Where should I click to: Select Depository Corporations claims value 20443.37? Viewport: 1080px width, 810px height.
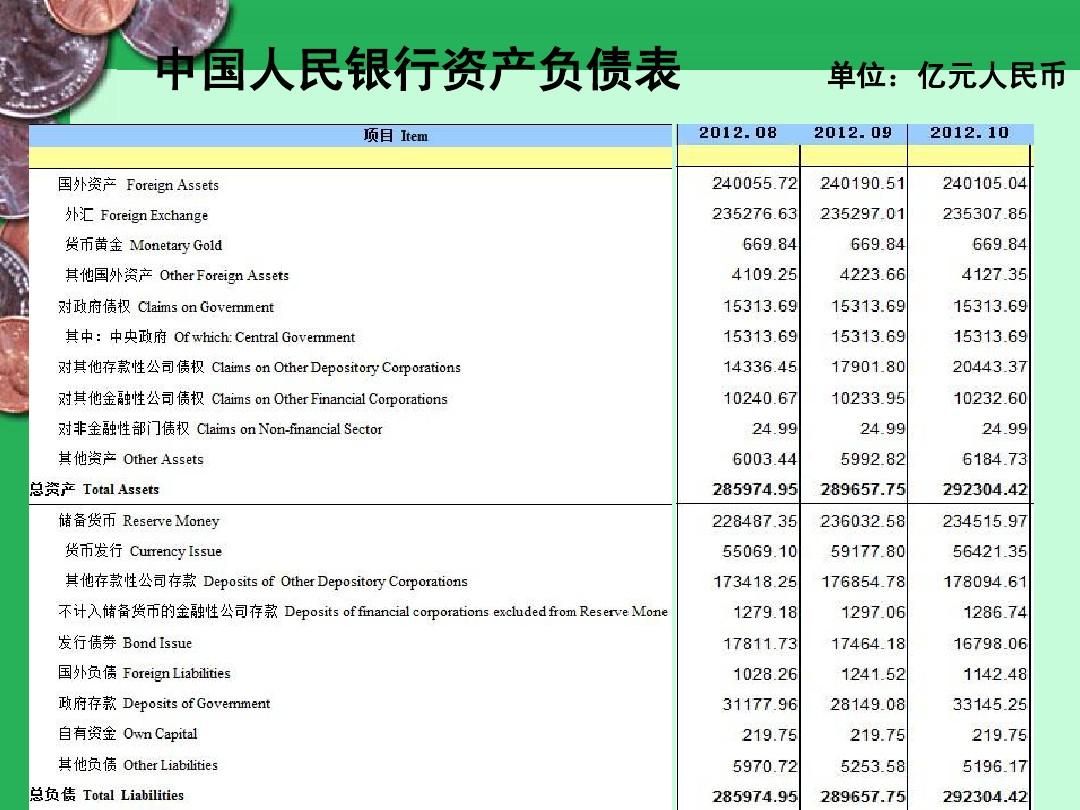click(990, 366)
